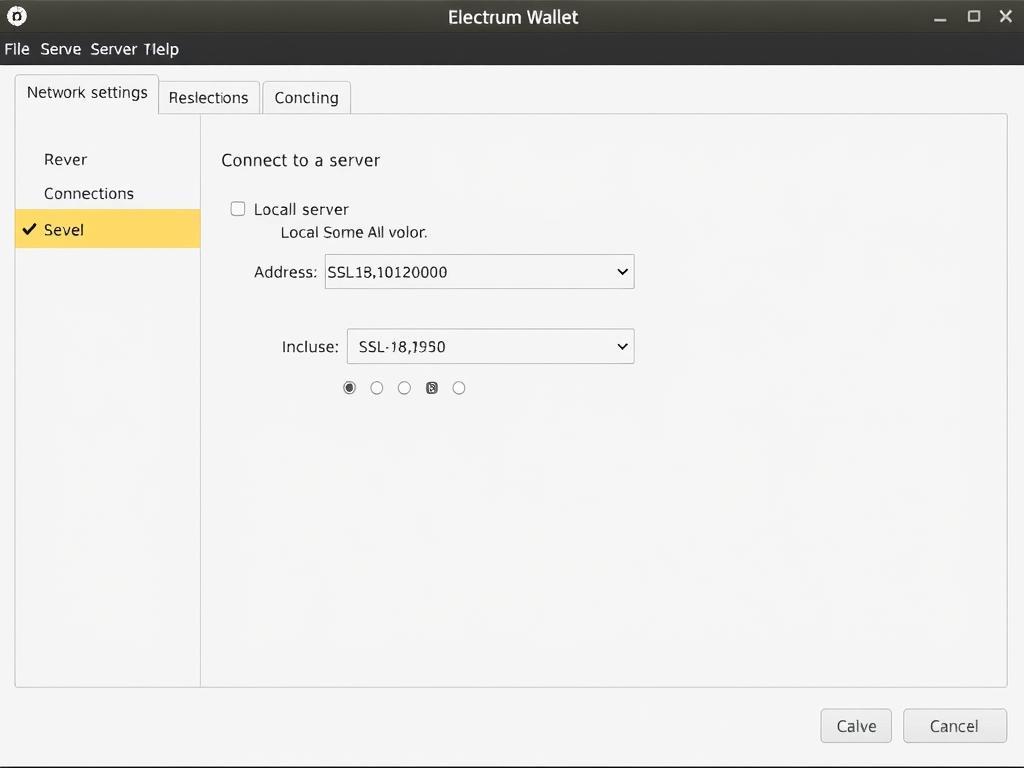
Task: Click the Incluse dropdown chevron
Action: 622,346
